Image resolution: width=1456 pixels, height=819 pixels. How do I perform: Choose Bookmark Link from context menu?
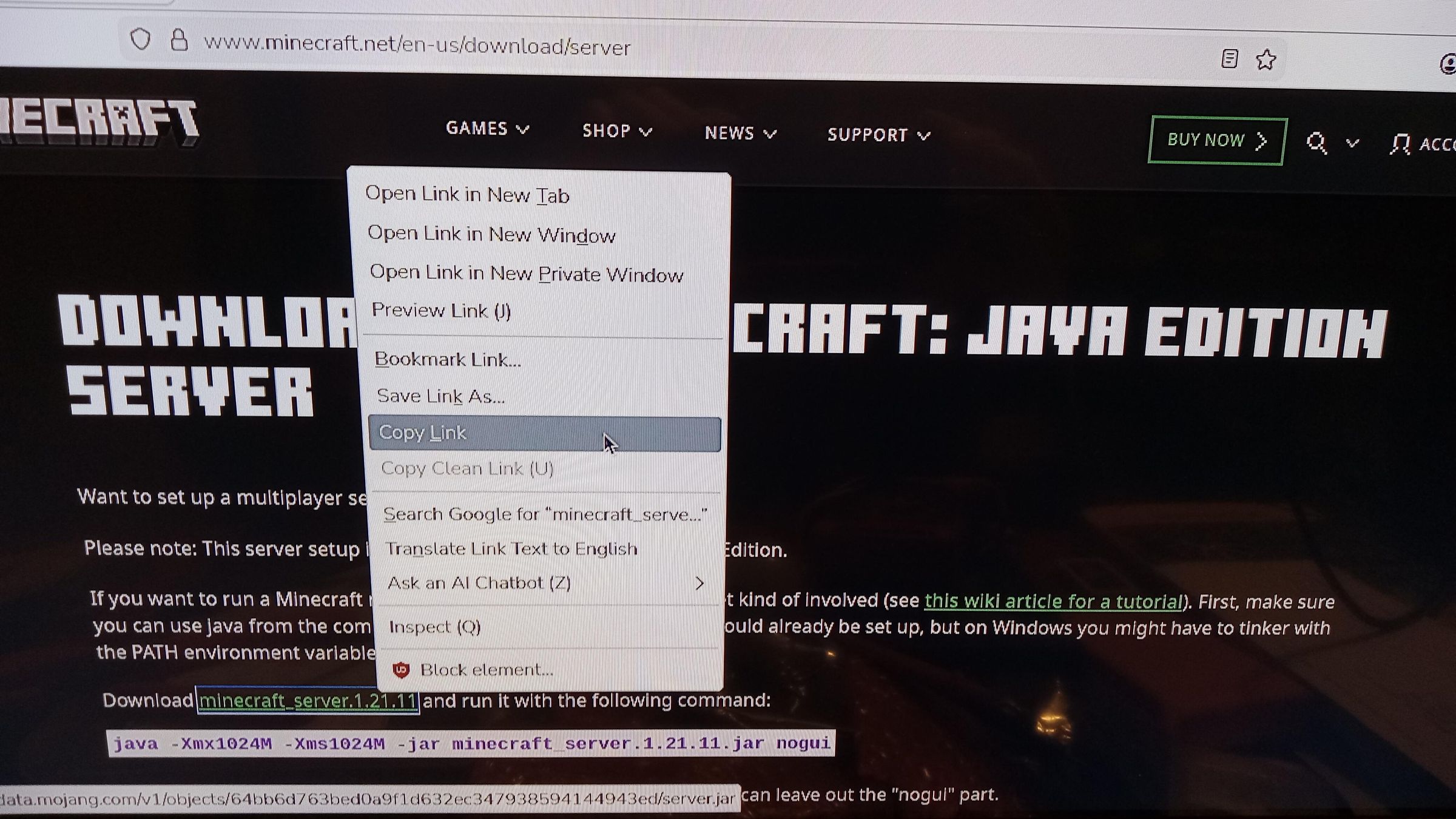[545, 359]
